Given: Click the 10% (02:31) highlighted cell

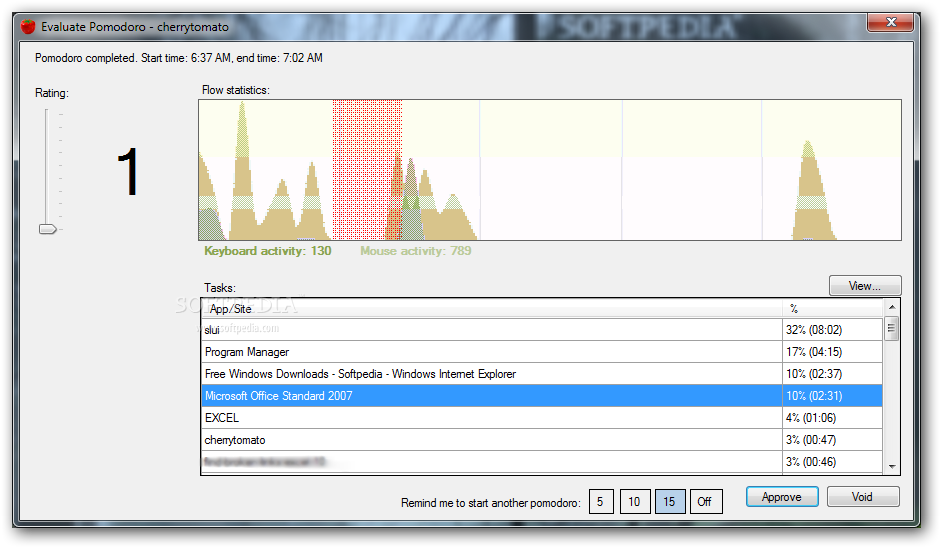Looking at the screenshot, I should pyautogui.click(x=832, y=396).
